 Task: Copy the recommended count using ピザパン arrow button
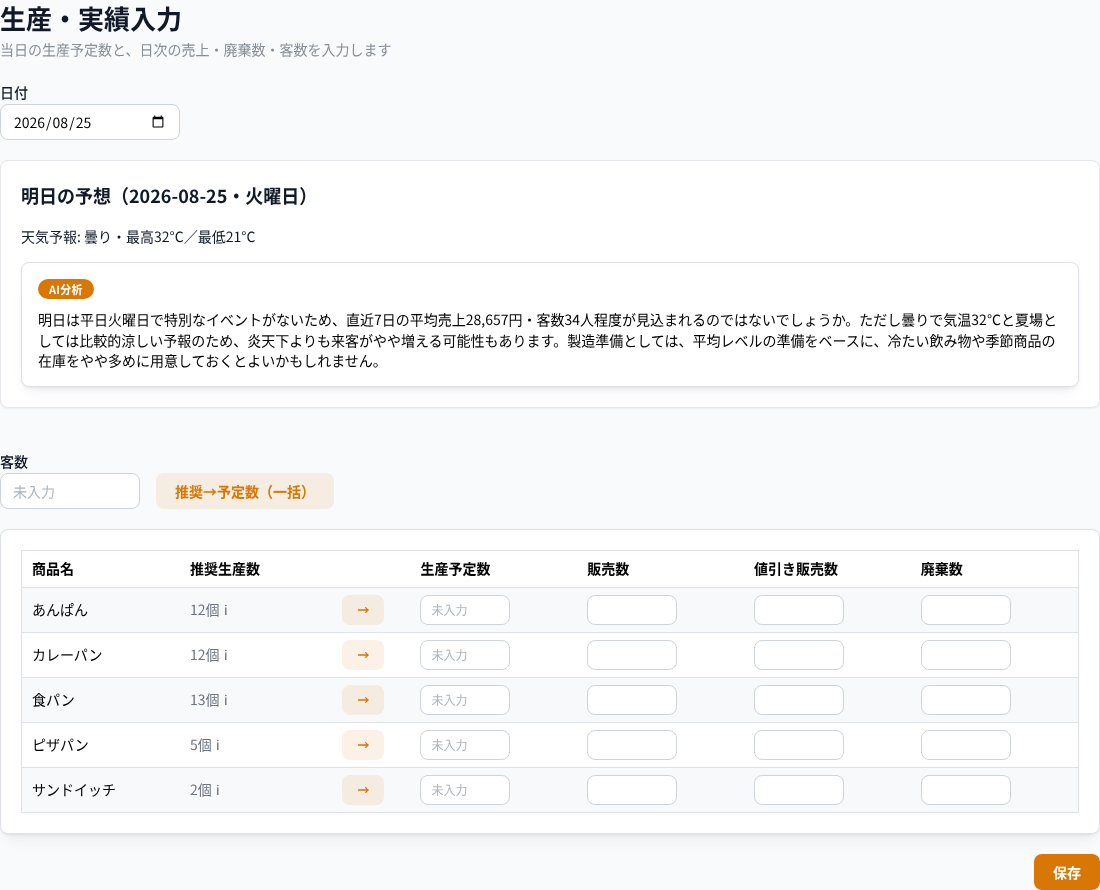363,745
